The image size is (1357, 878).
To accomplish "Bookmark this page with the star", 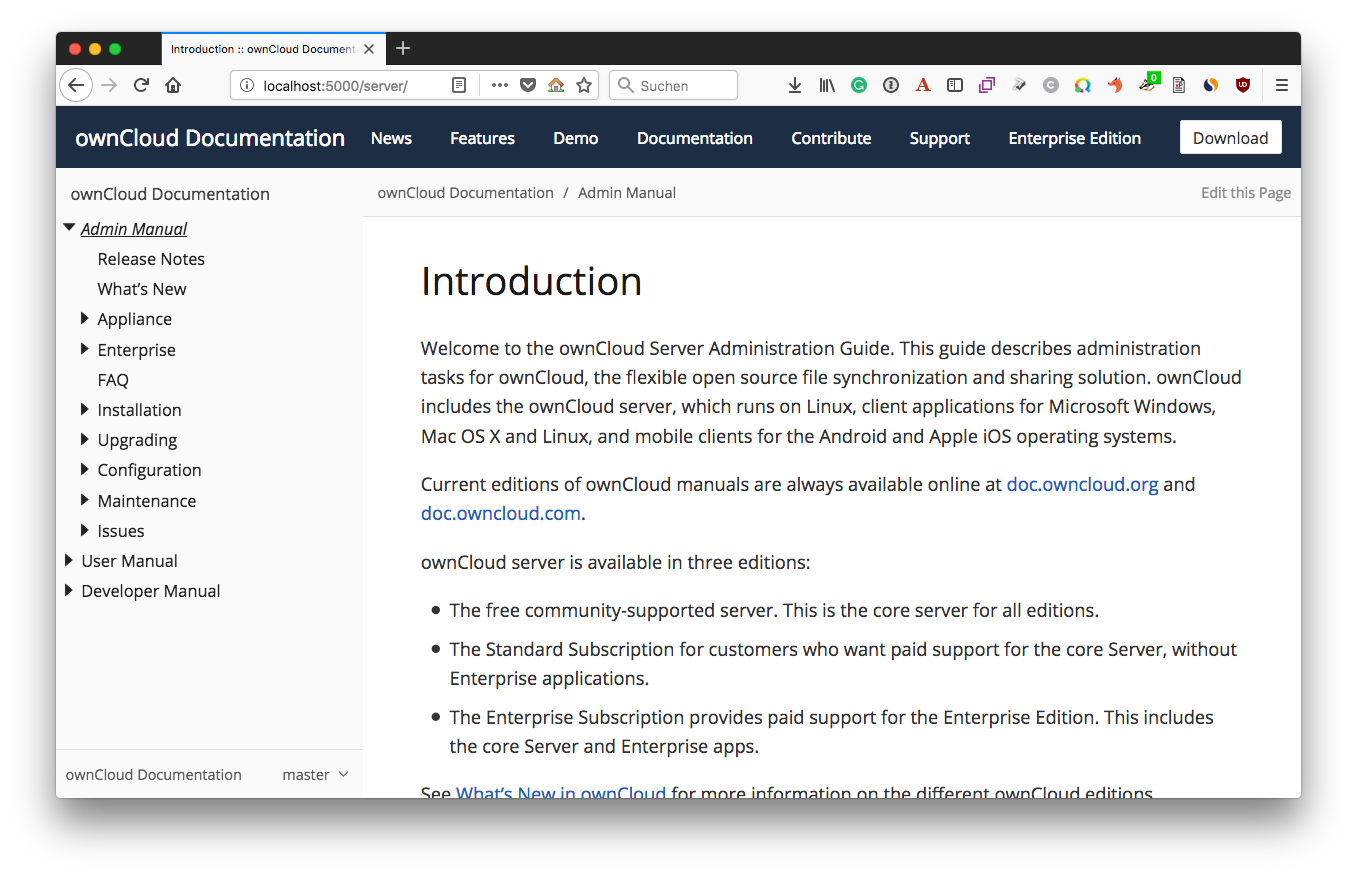I will pyautogui.click(x=584, y=86).
